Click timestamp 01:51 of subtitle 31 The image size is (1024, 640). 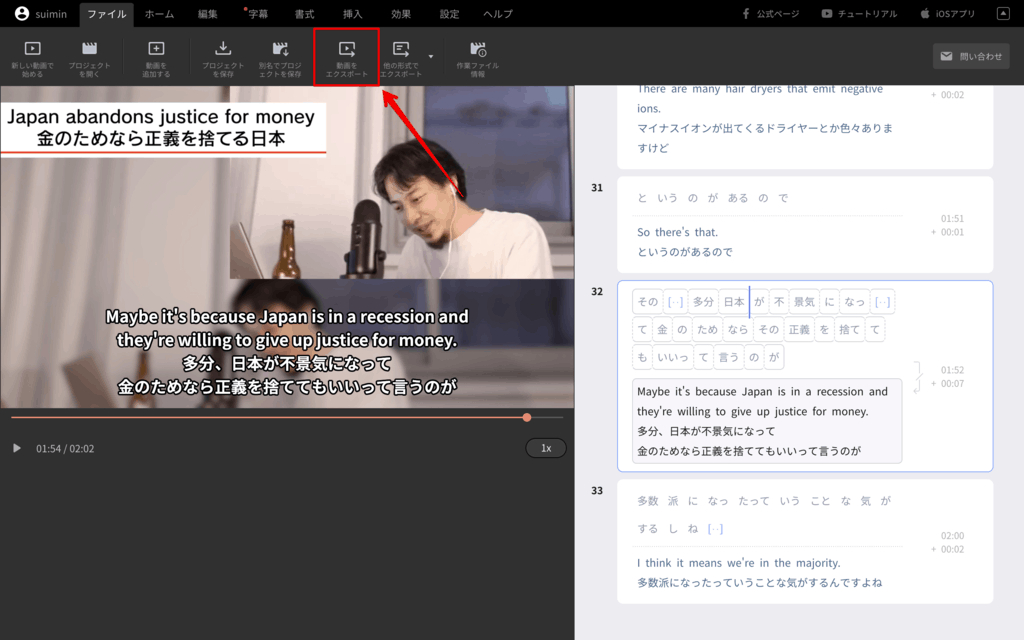click(x=952, y=218)
